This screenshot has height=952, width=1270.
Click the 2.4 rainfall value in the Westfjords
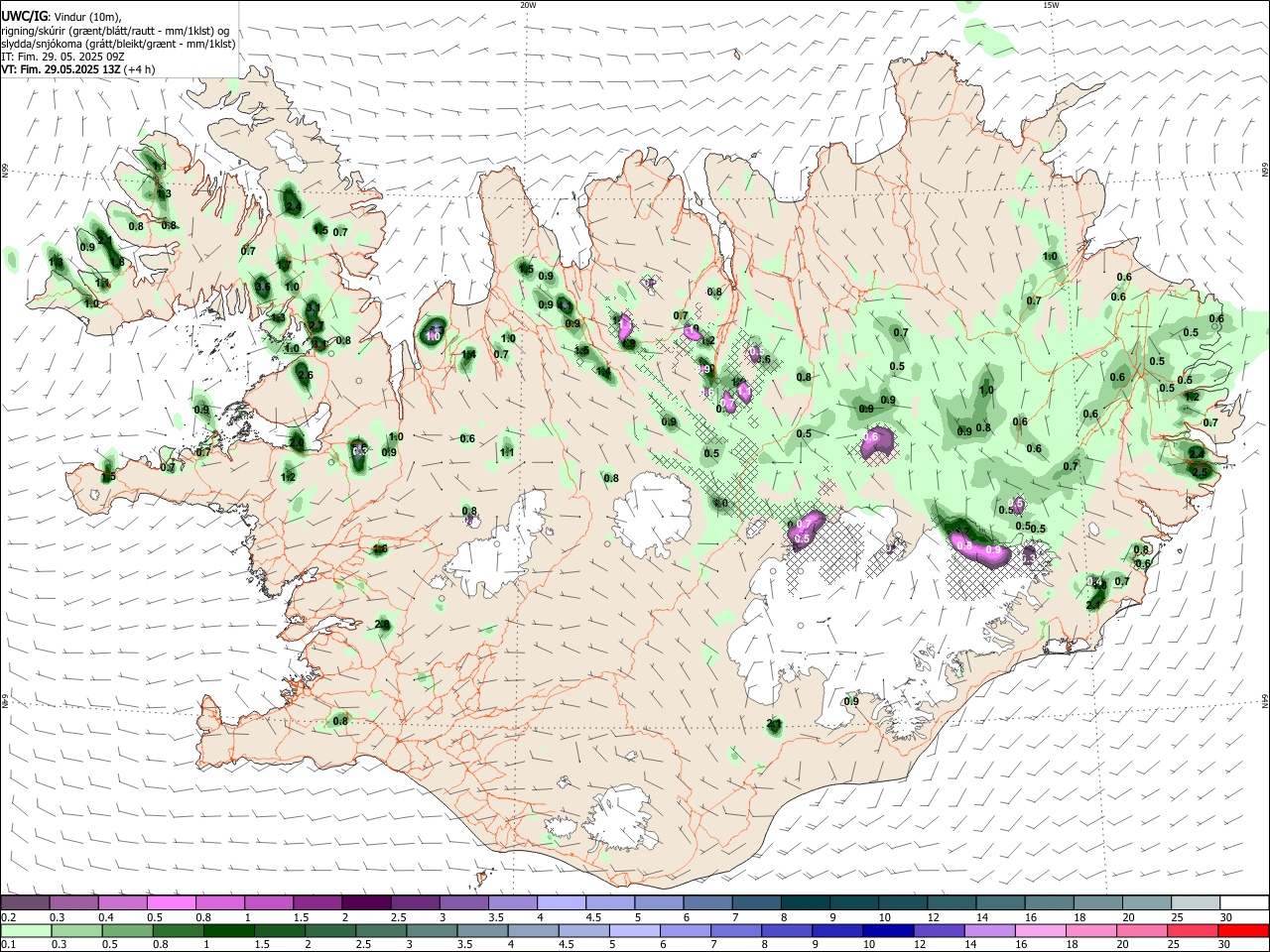[x=292, y=206]
